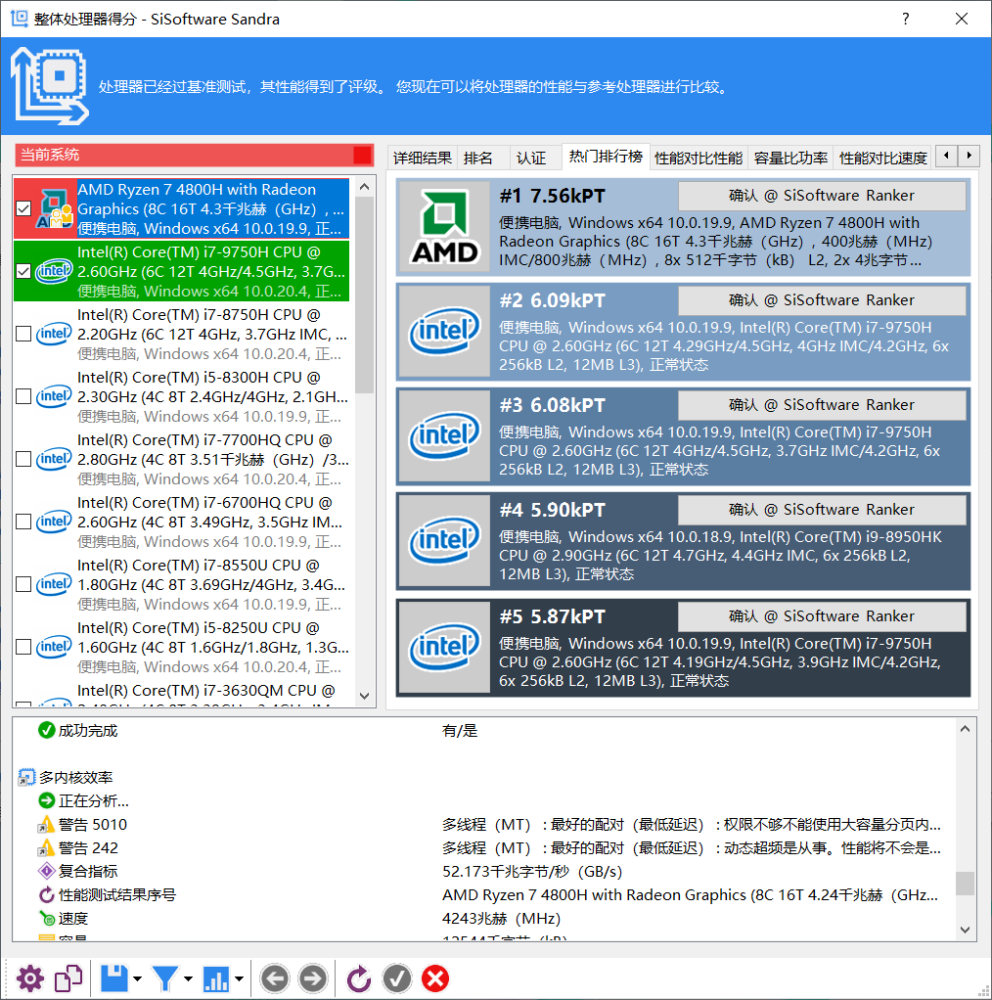Viewport: 992px width, 1000px height.
Task: Click the blue floppy-disk save icon
Action: [115, 978]
